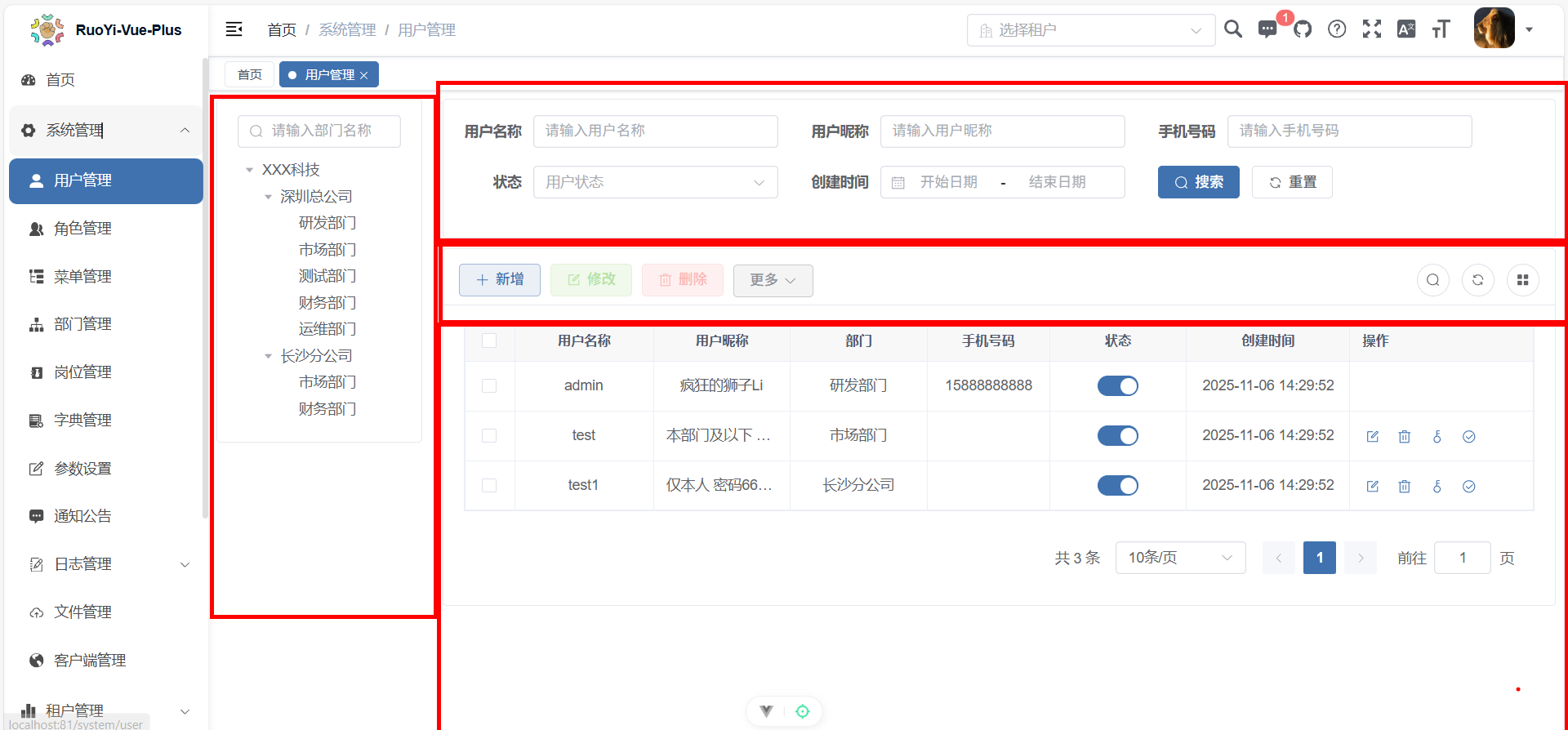Viewport: 1568px width, 730px height.
Task: Switch to the 首页 tab
Action: click(250, 75)
